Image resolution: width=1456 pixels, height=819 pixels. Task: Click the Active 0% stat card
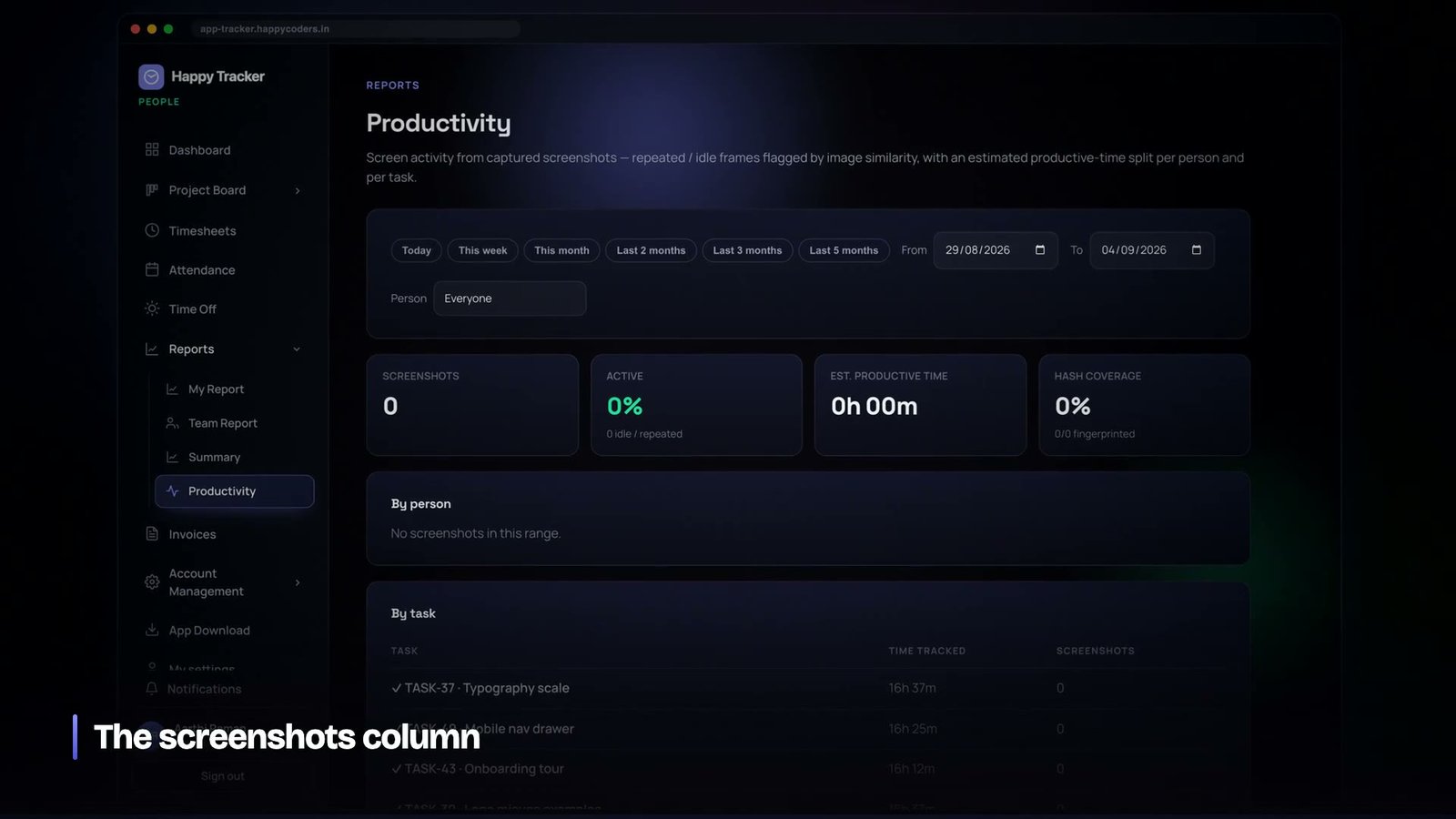tap(696, 405)
